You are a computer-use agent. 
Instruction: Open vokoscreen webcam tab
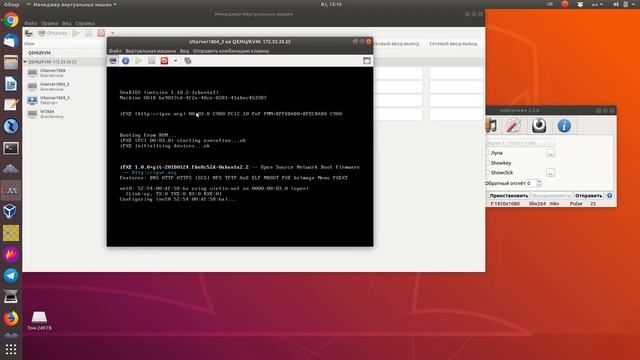coord(539,126)
